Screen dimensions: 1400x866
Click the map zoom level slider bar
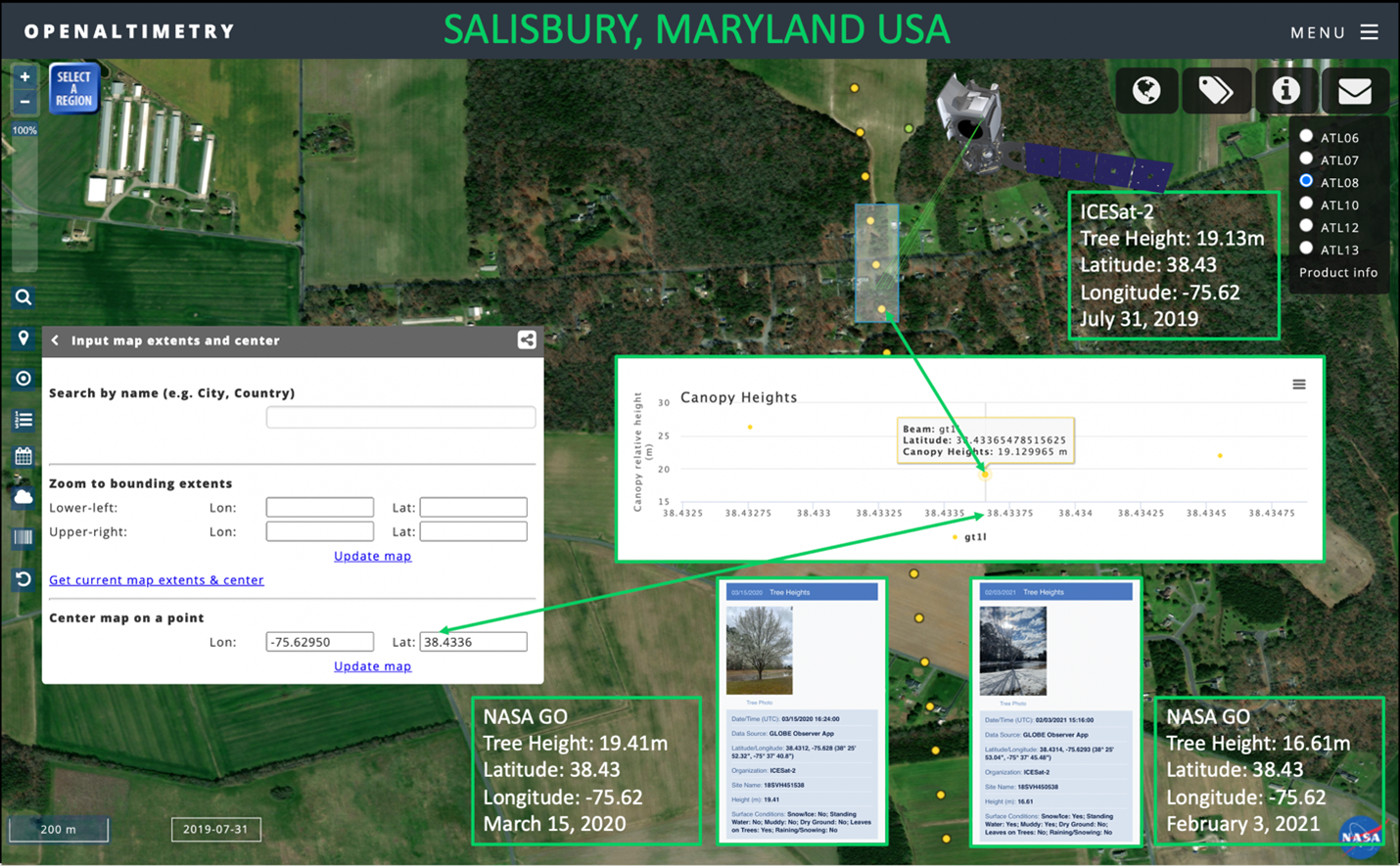(24, 205)
